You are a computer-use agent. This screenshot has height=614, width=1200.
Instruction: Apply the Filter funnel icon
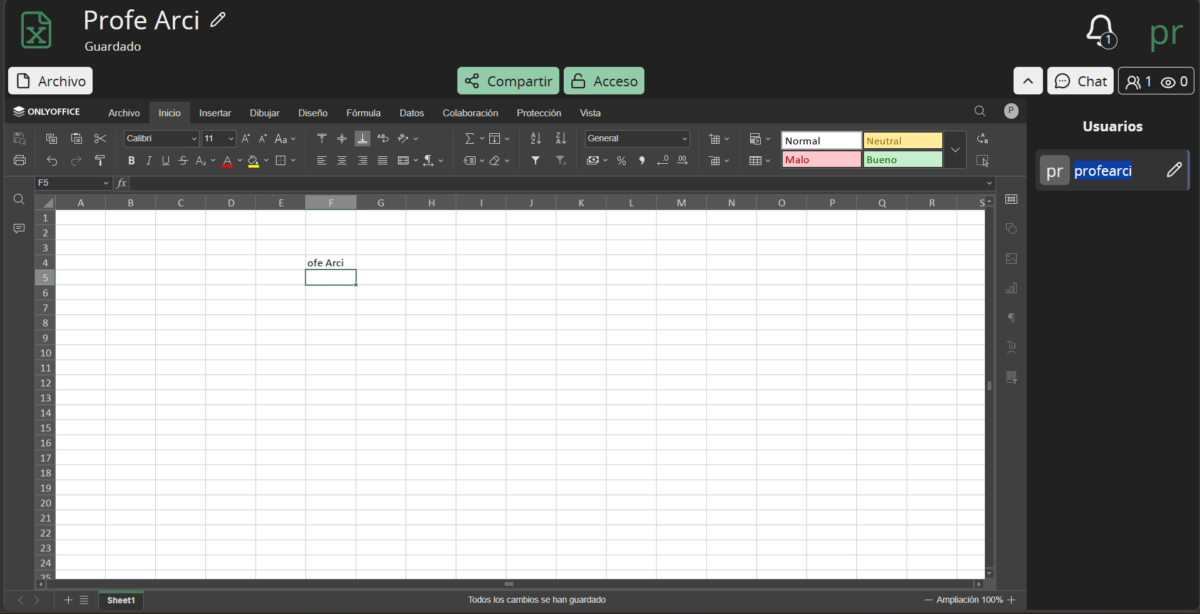coord(535,160)
